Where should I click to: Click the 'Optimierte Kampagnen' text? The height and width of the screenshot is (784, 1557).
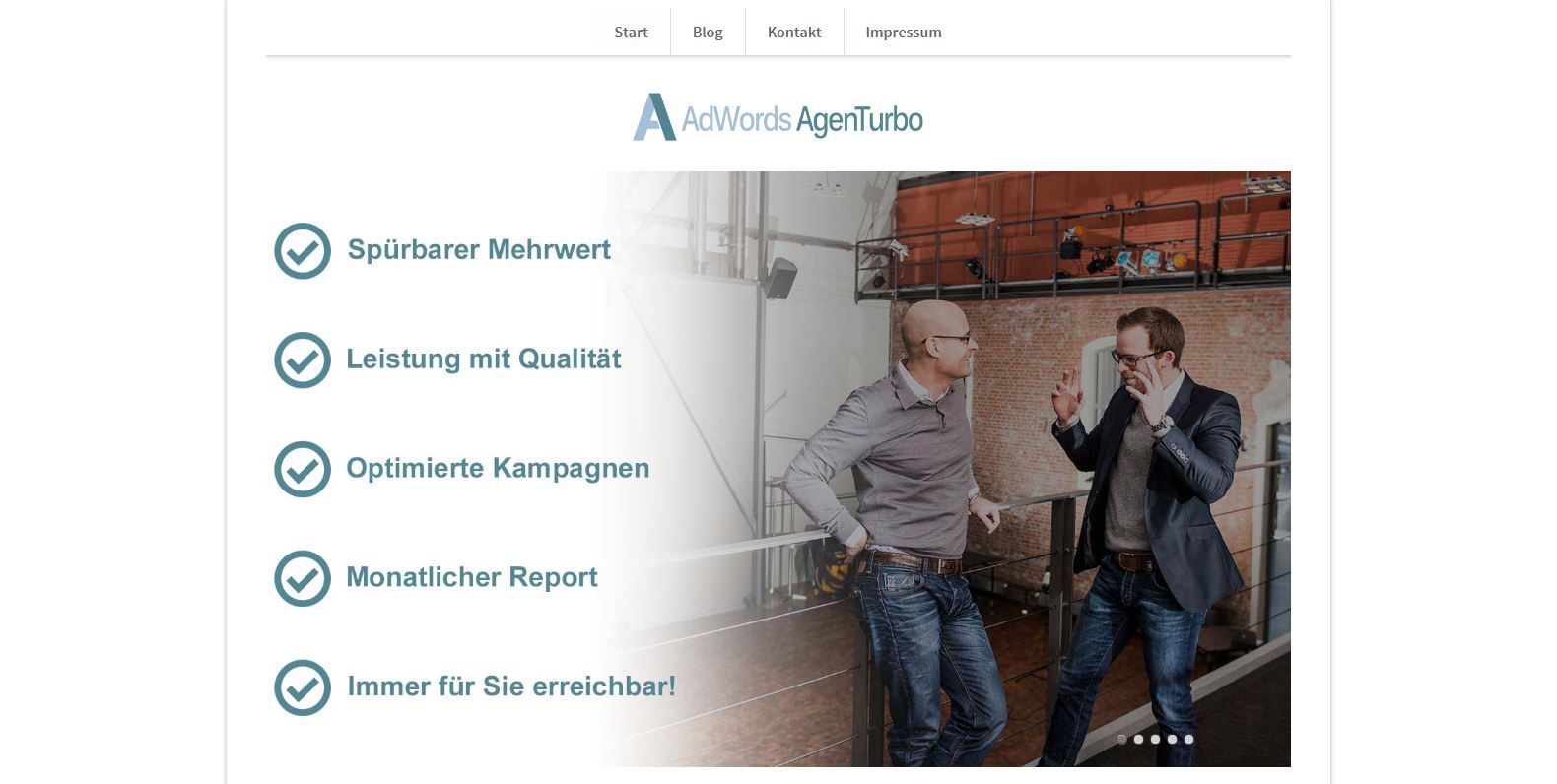coord(498,469)
